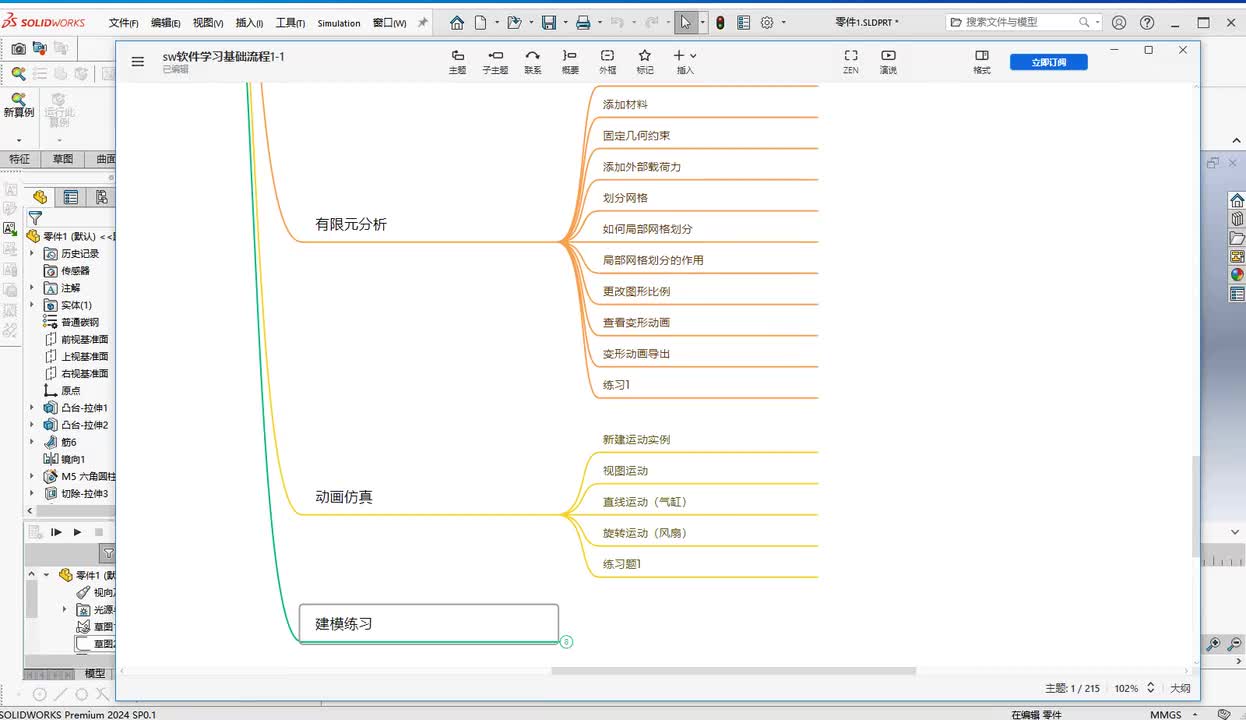Open SolidWorks Resources home task pane icon
This screenshot has height=720, width=1246.
tap(1237, 200)
